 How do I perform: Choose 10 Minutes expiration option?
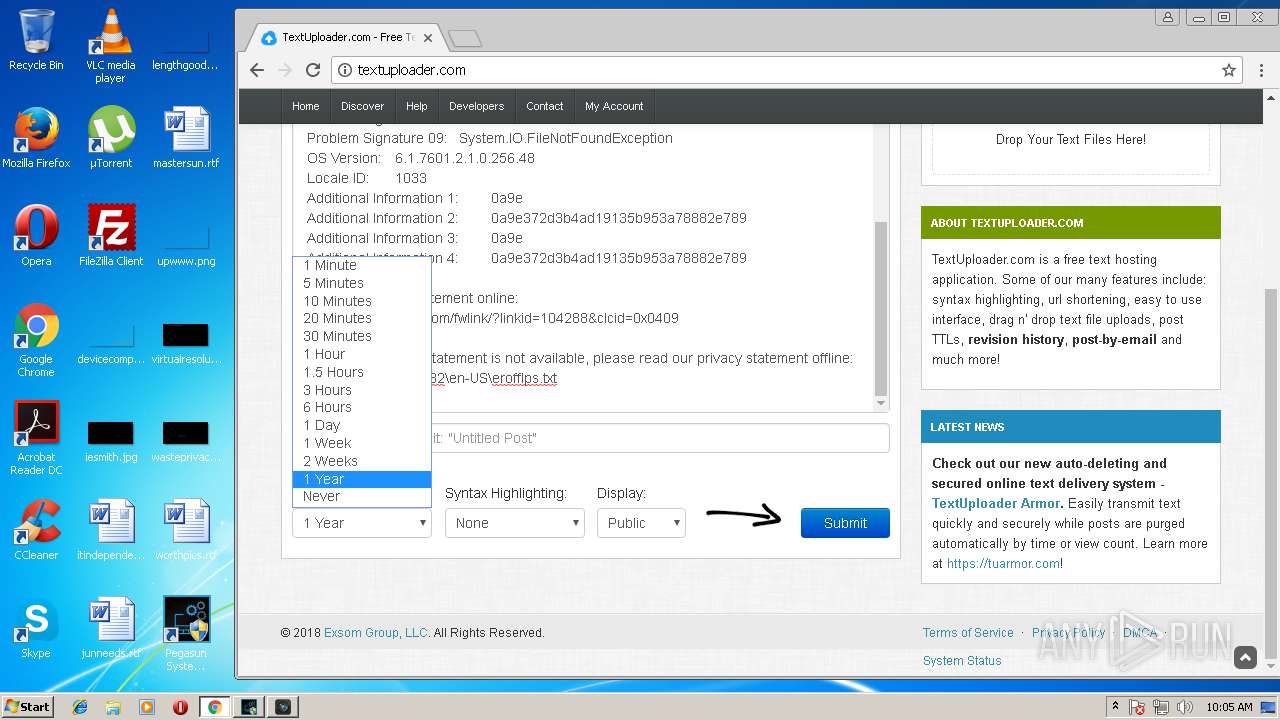click(362, 301)
